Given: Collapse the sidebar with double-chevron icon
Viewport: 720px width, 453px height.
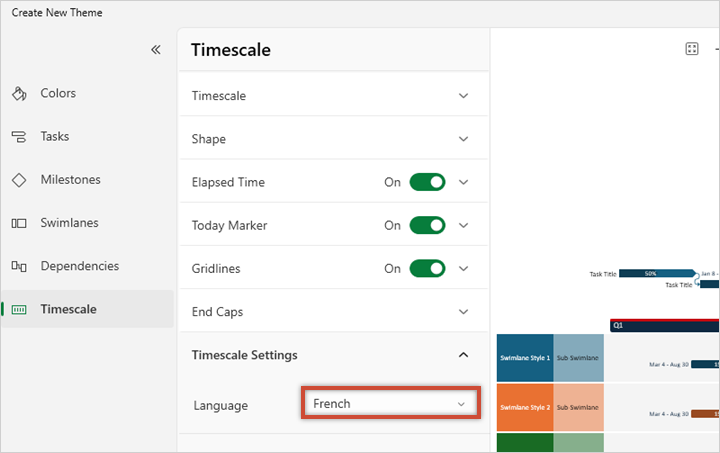Looking at the screenshot, I should (155, 49).
